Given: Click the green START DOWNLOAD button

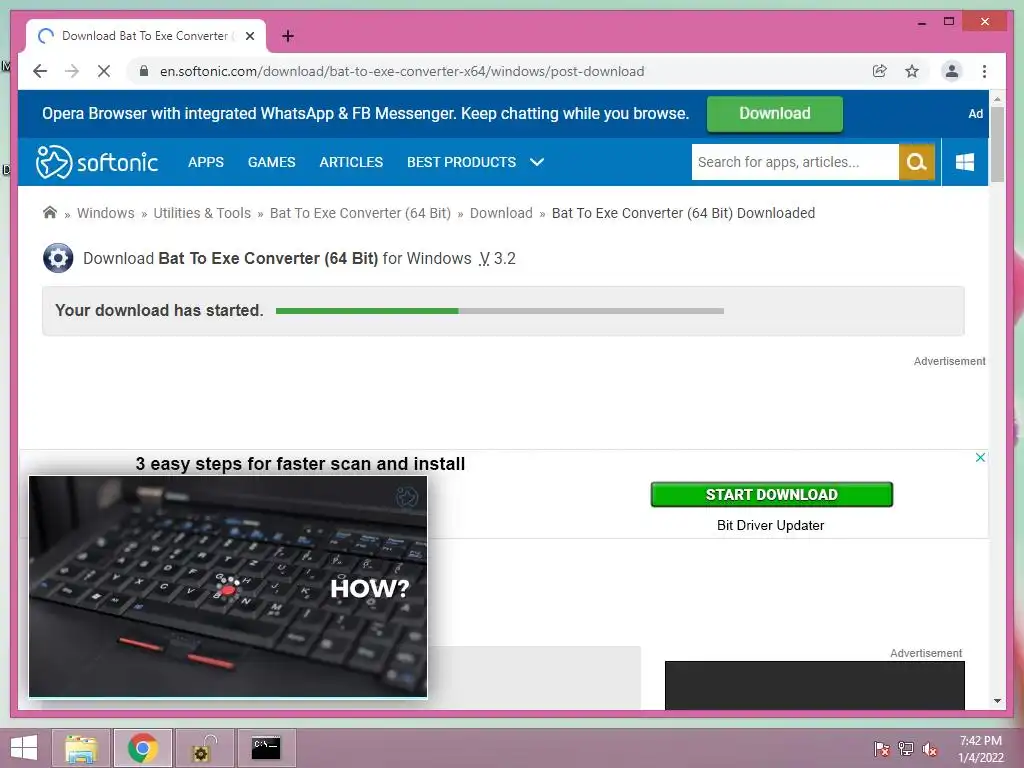Looking at the screenshot, I should pos(771,494).
